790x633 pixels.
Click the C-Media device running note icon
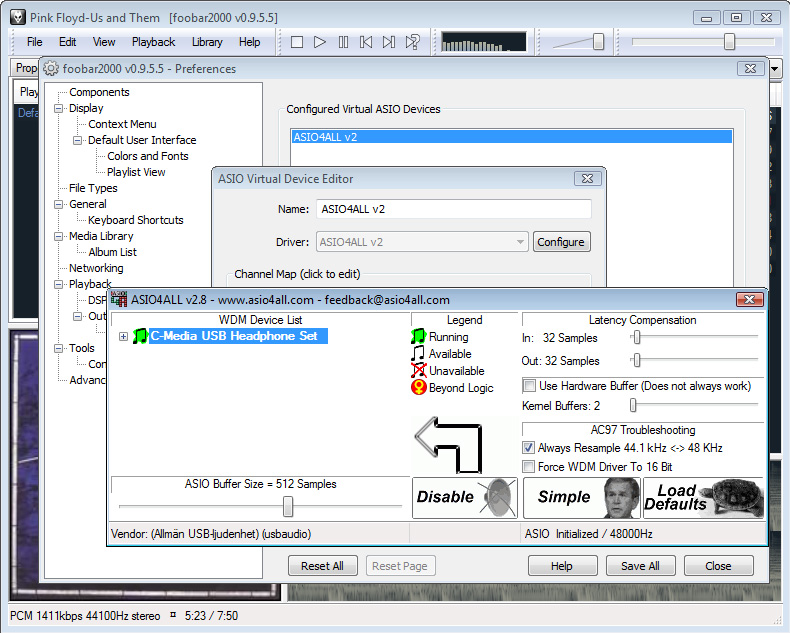click(140, 336)
